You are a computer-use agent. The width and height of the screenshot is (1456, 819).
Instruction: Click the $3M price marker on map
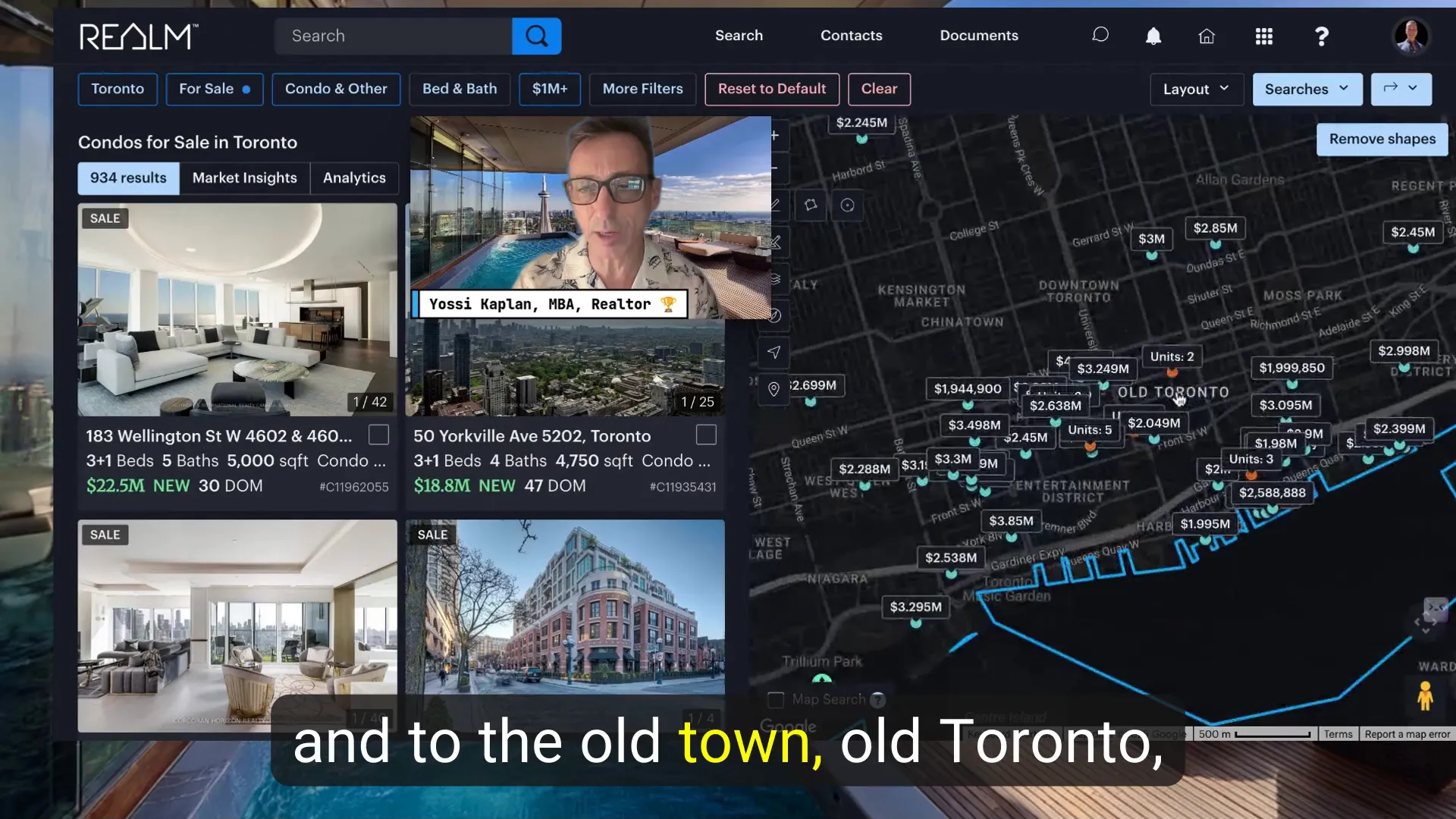[x=1151, y=239]
